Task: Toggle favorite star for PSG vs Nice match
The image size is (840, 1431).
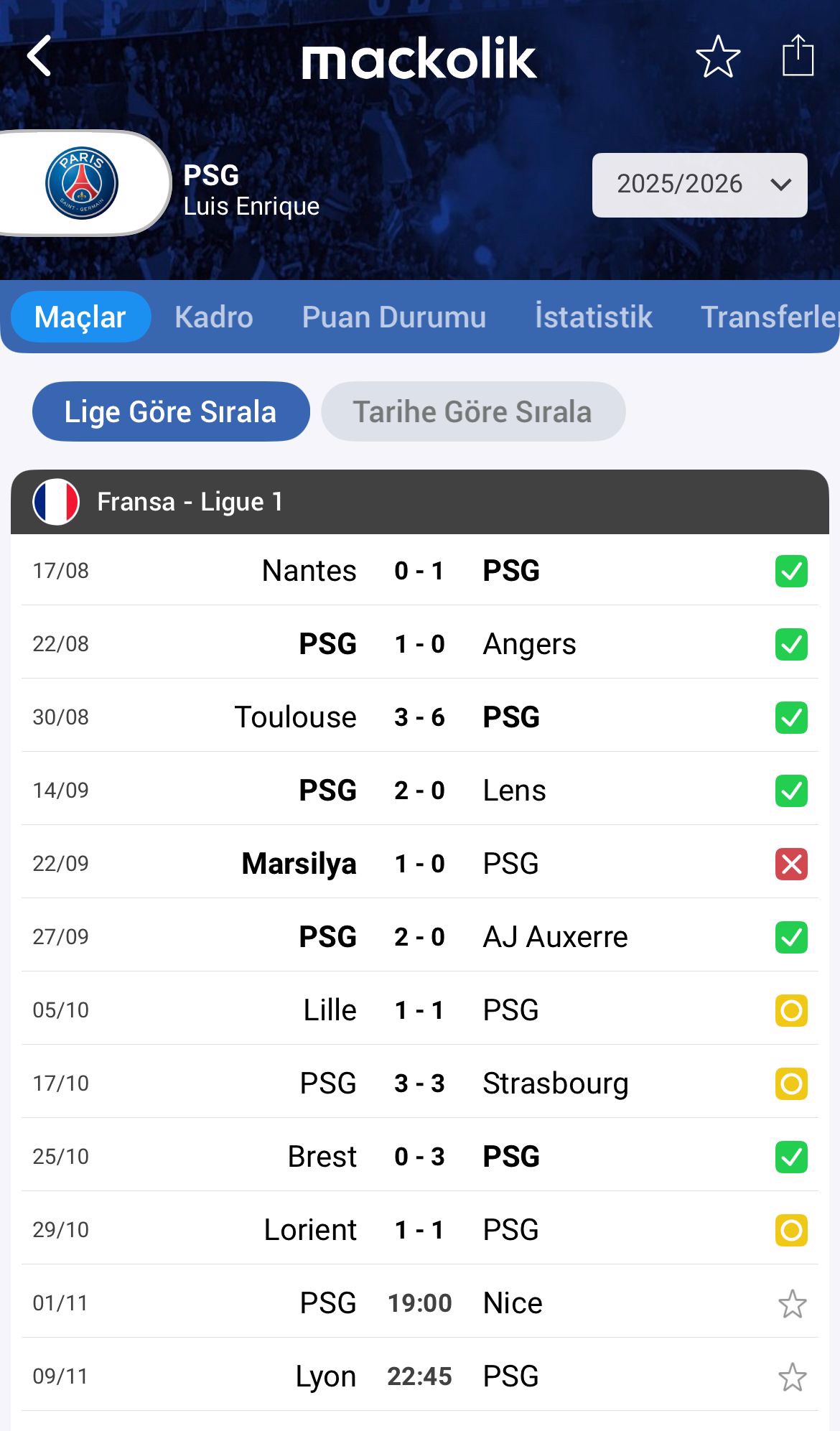Action: tap(792, 1304)
